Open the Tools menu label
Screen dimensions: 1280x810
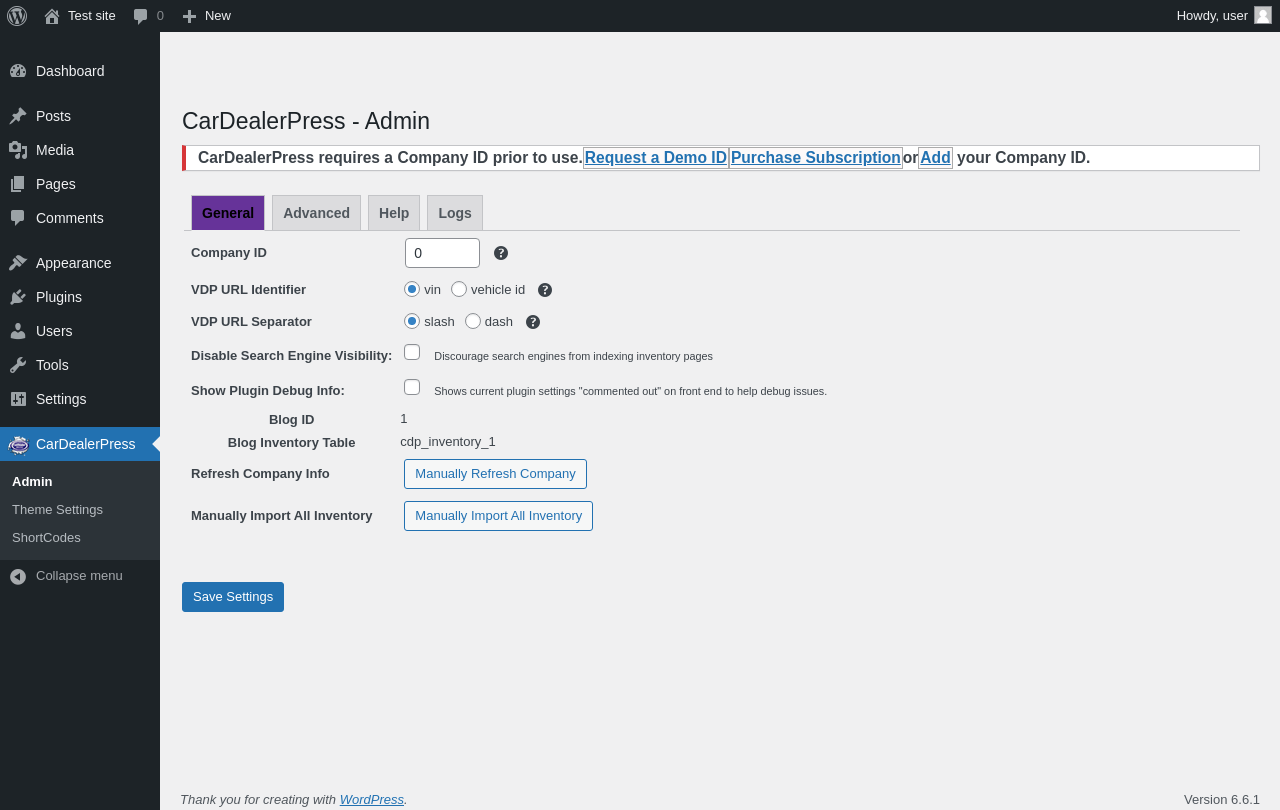pos(52,365)
